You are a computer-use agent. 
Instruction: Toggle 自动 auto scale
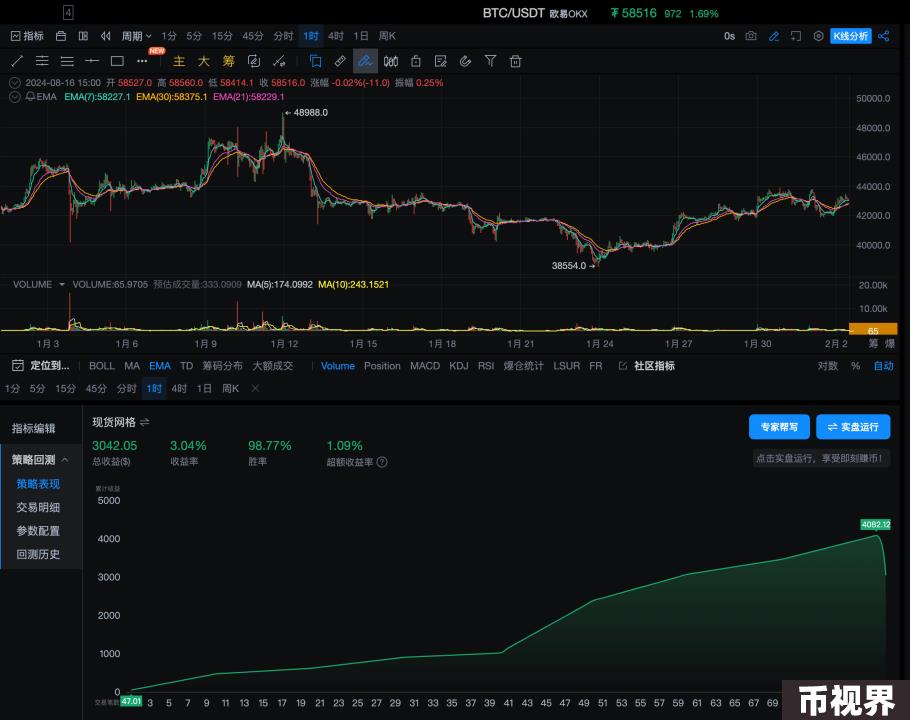(x=883, y=366)
